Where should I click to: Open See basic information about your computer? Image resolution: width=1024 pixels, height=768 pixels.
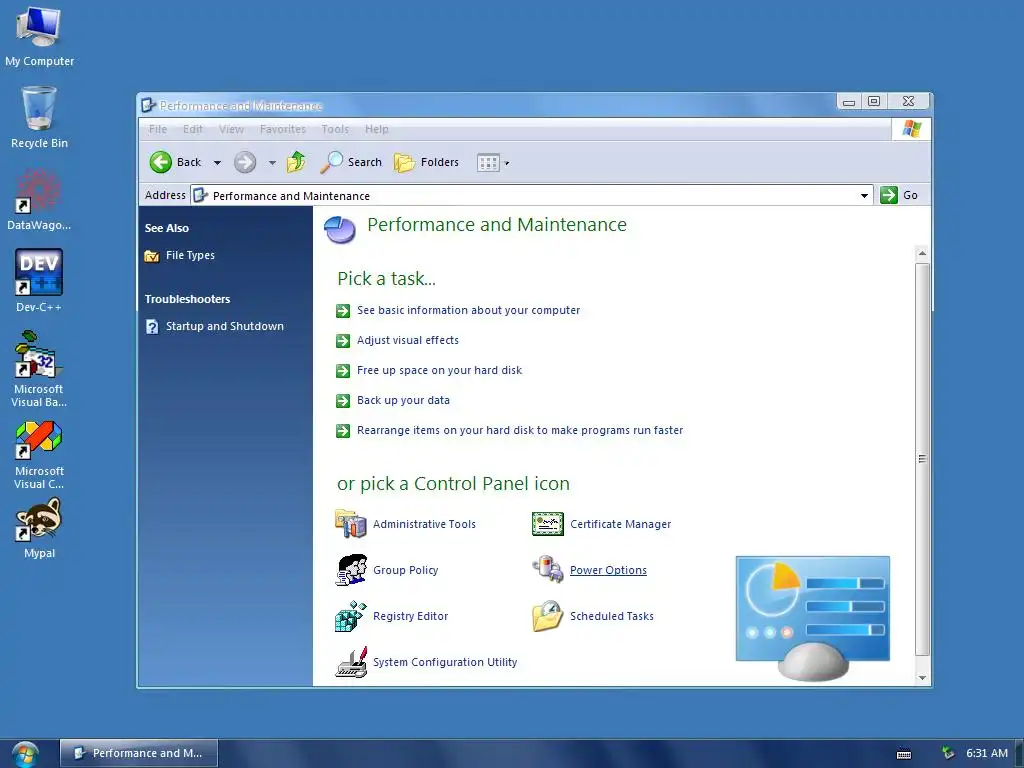(x=468, y=310)
